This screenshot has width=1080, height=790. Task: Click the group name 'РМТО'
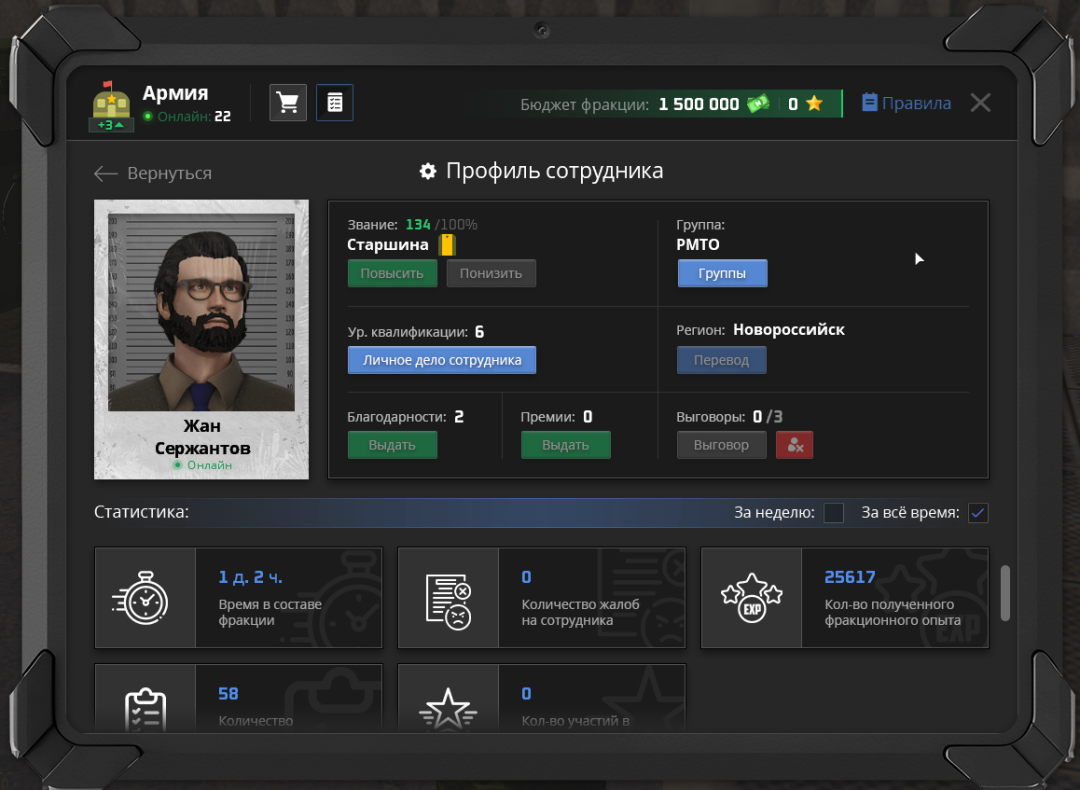[698, 245]
